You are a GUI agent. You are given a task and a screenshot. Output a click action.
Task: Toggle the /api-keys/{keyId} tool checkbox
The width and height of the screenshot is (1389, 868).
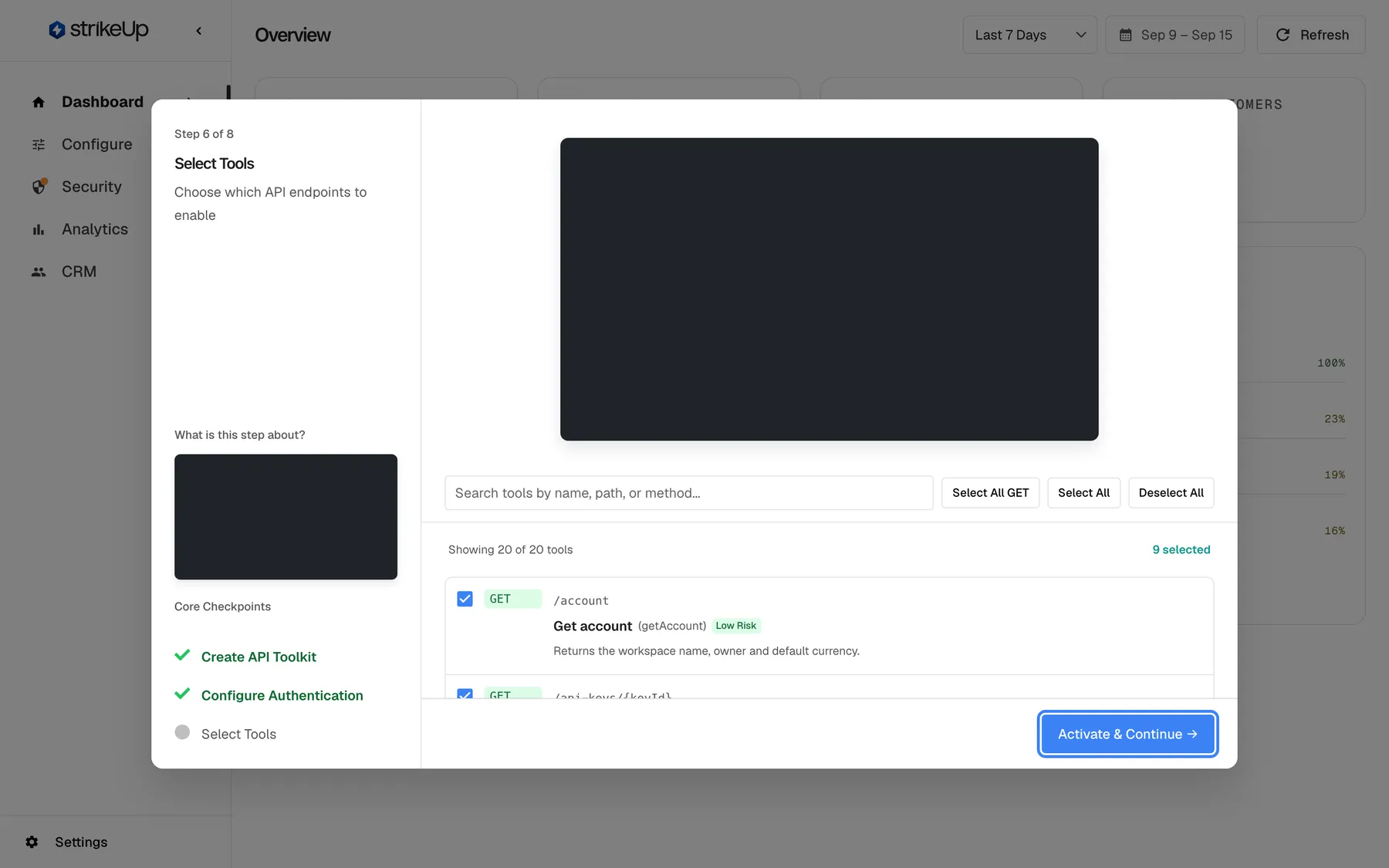[465, 694]
